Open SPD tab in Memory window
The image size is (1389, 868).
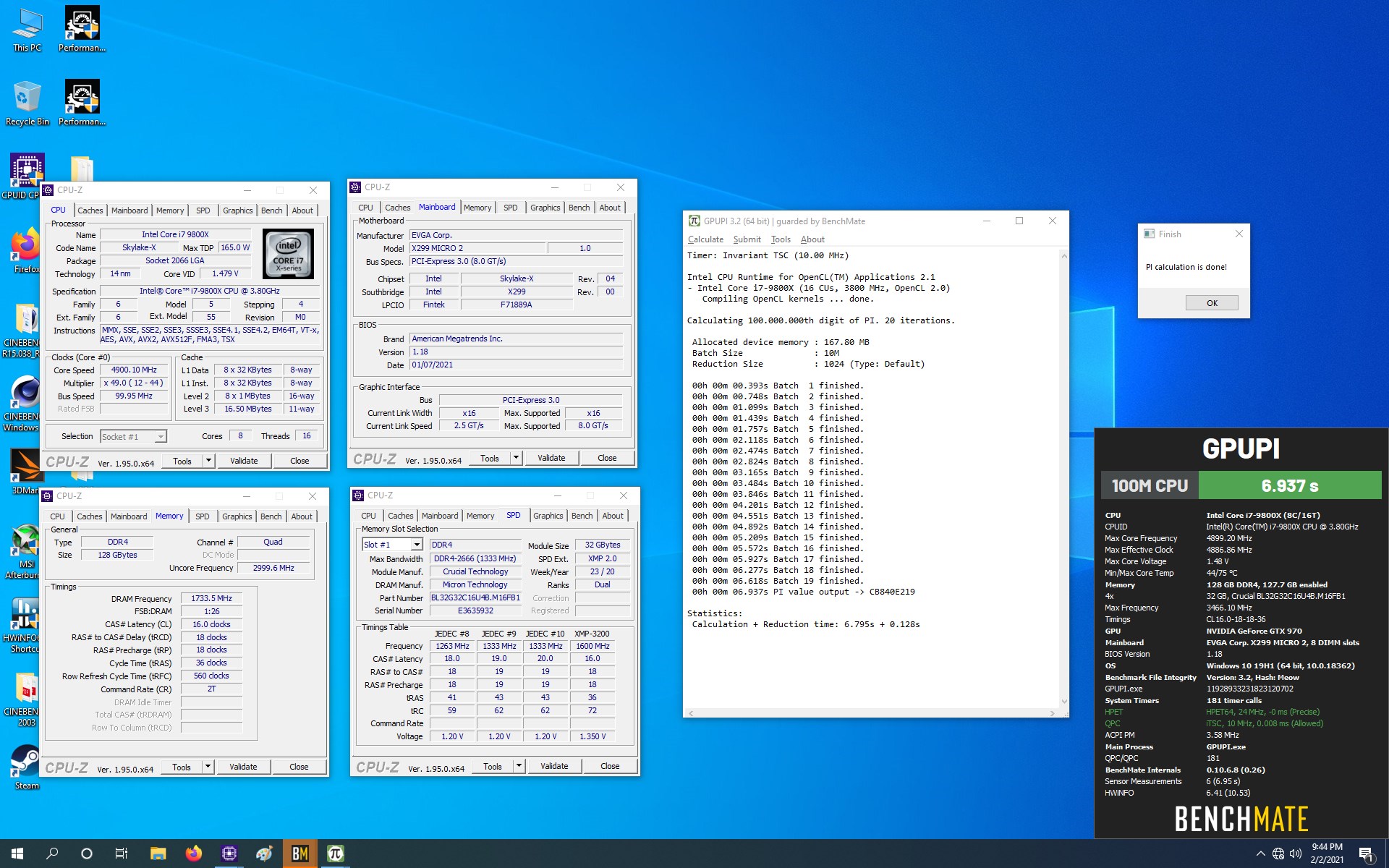click(203, 516)
